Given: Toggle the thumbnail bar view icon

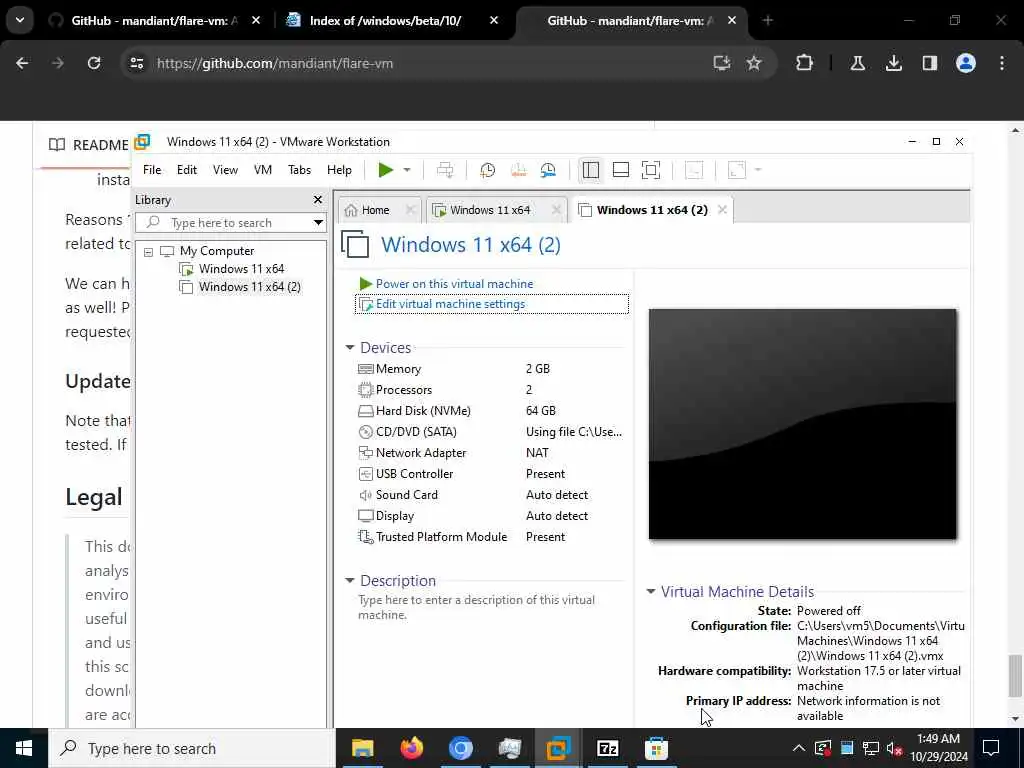Looking at the screenshot, I should 621,170.
